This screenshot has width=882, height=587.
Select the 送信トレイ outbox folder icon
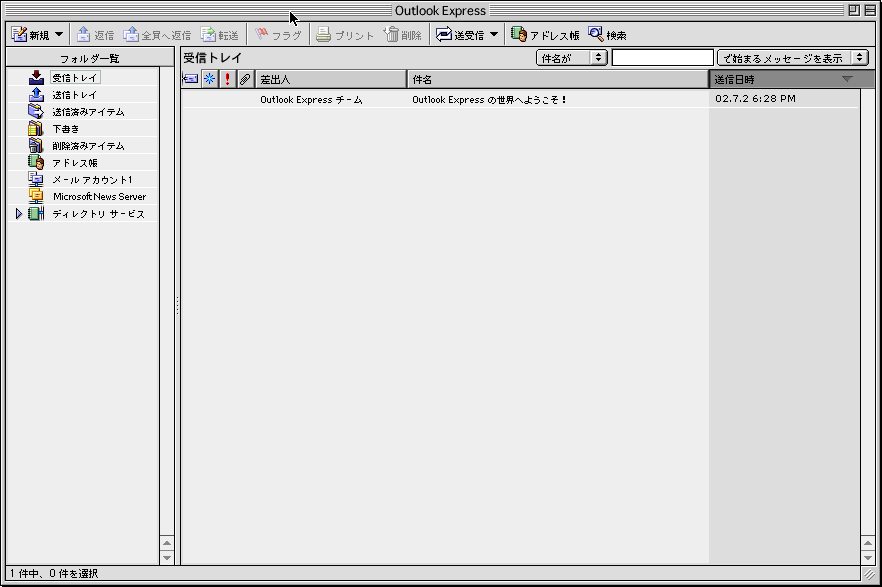[37, 94]
